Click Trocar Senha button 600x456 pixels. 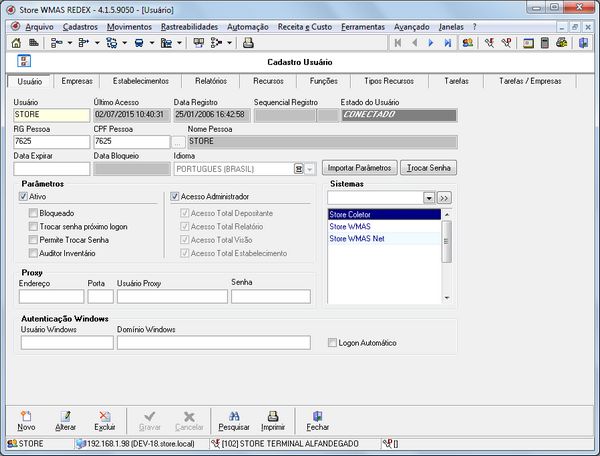(429, 168)
